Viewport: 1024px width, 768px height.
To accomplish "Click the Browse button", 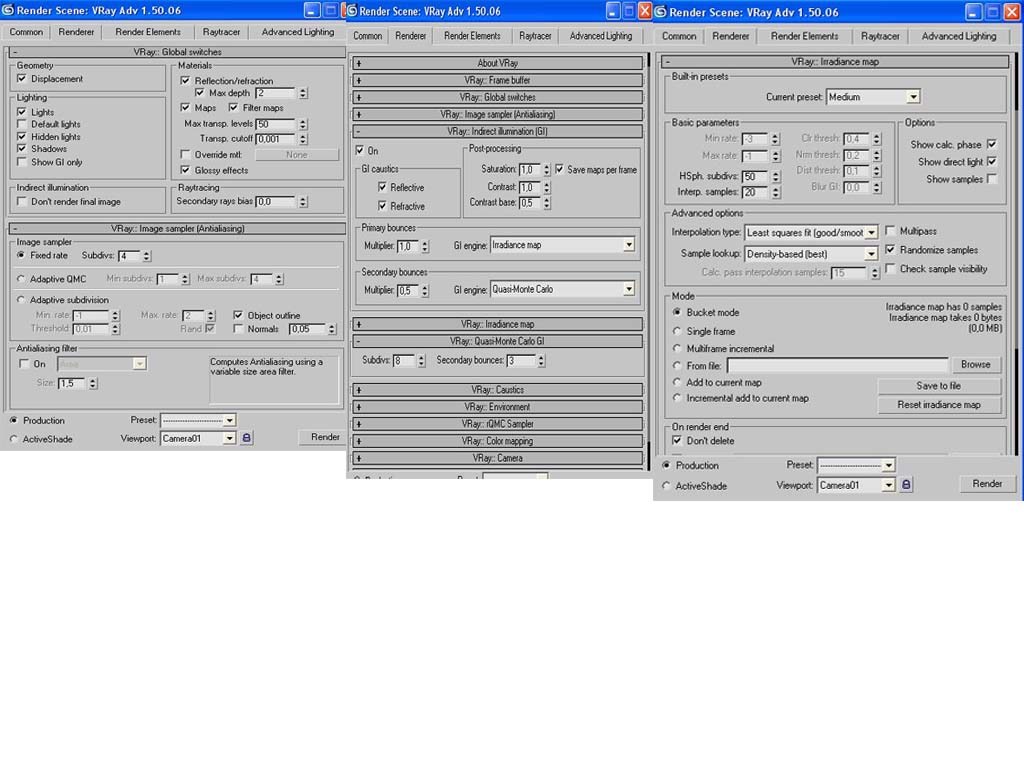I will click(975, 364).
